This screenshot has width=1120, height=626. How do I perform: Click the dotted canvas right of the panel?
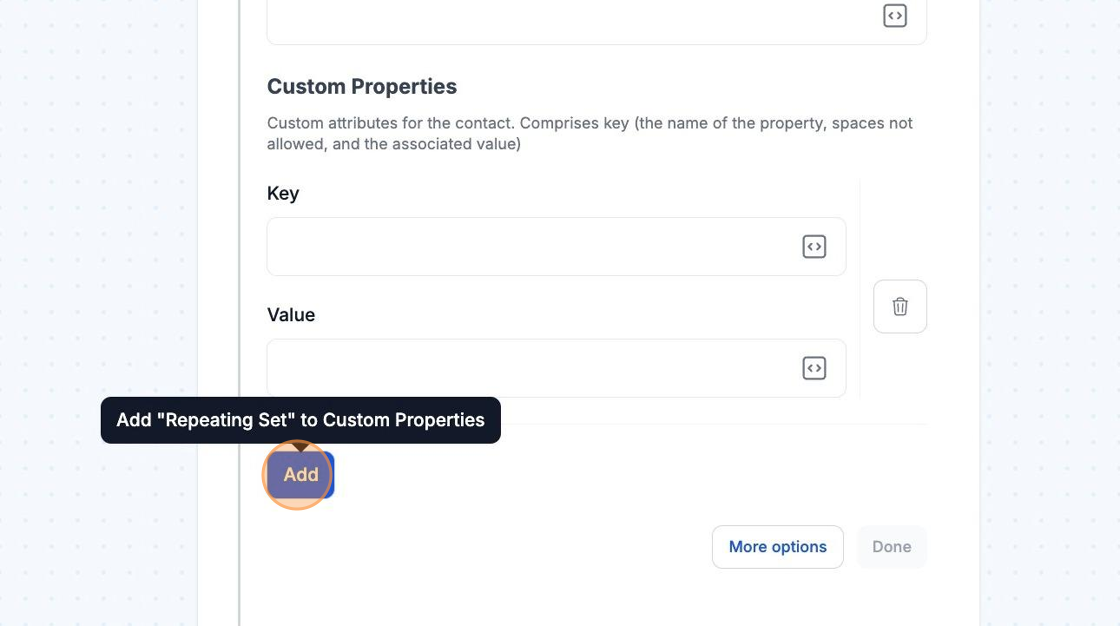click(1050, 300)
